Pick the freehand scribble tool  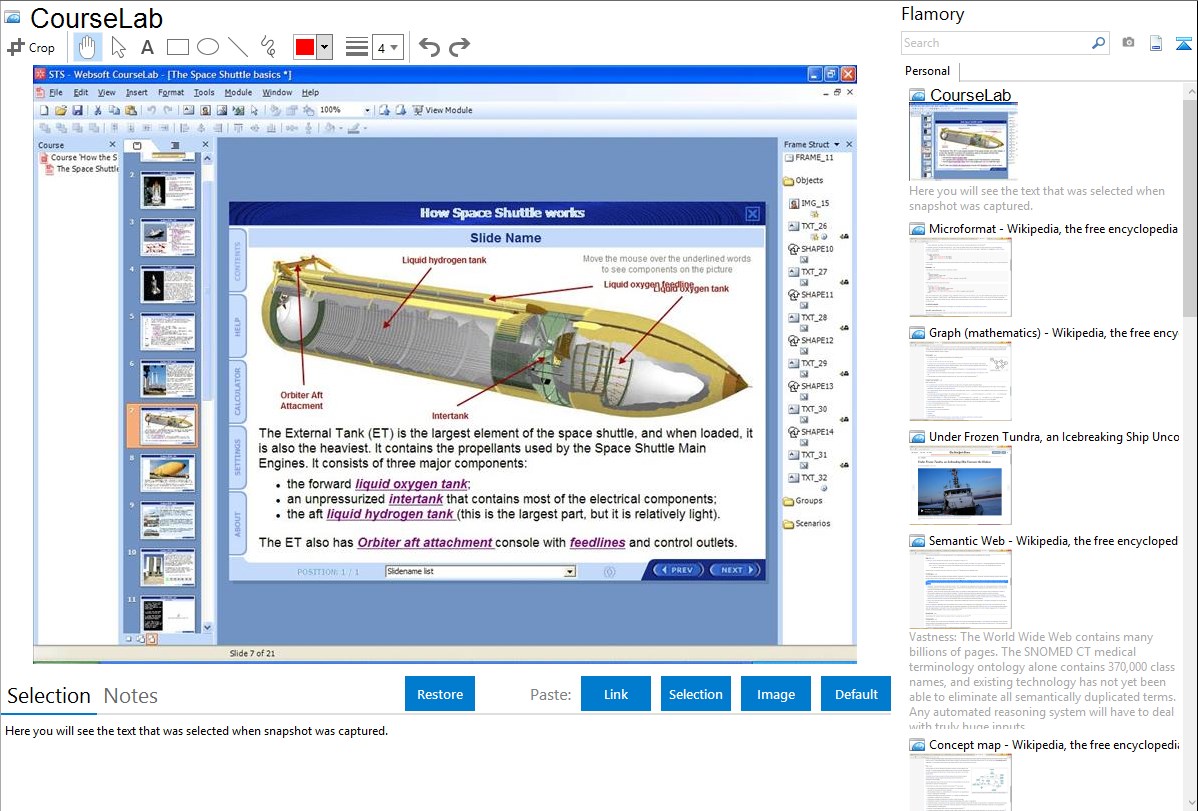click(268, 47)
